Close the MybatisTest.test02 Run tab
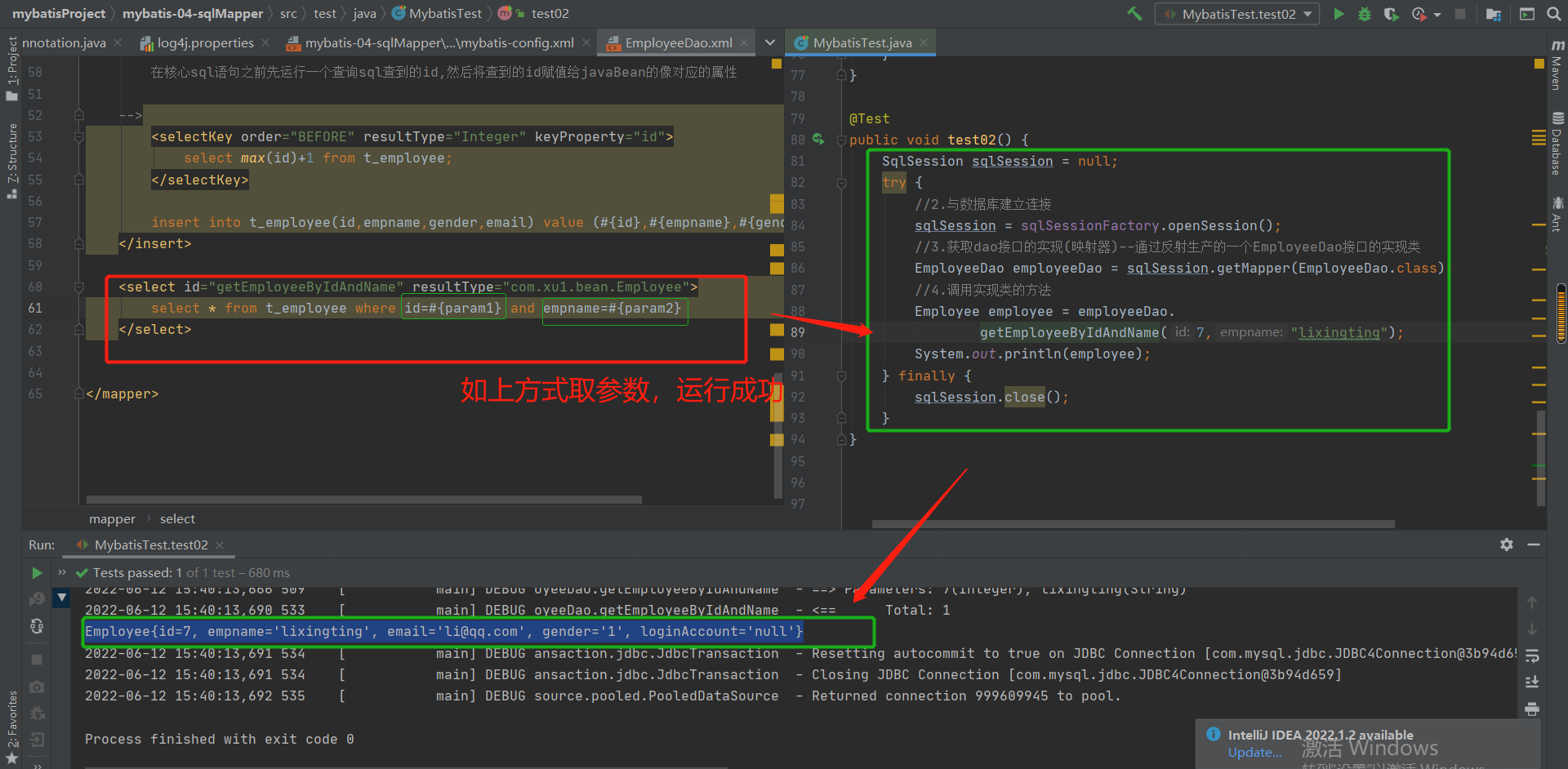 (x=220, y=545)
